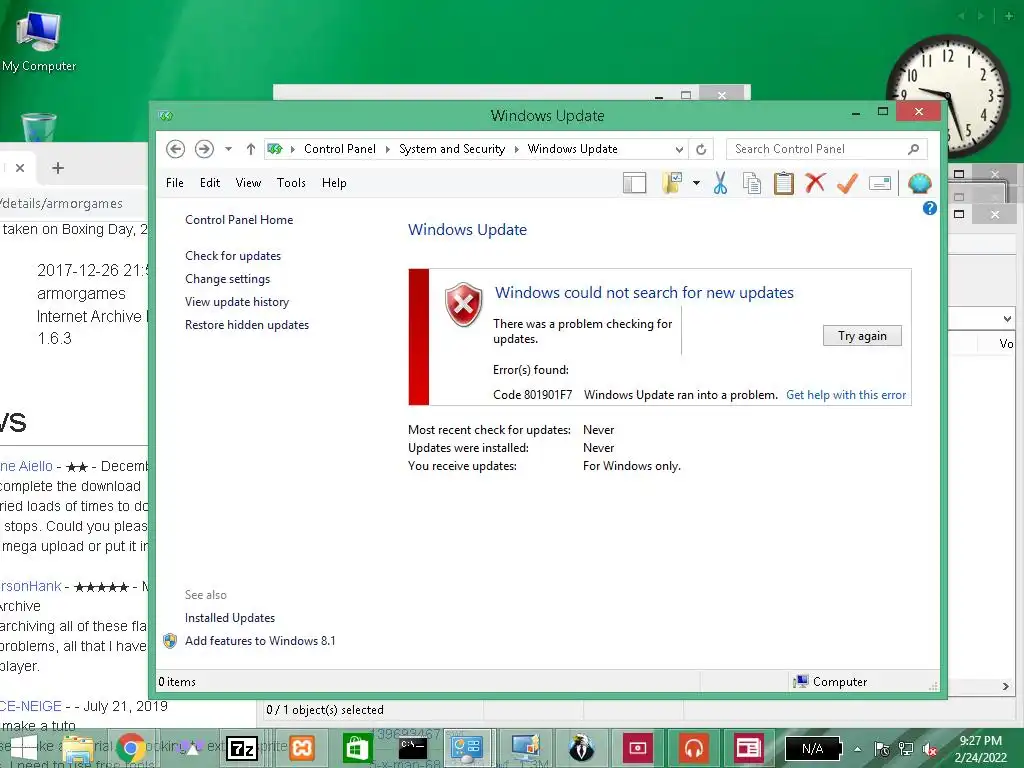Click the Up one level arrow
The image size is (1024, 768).
tap(250, 149)
